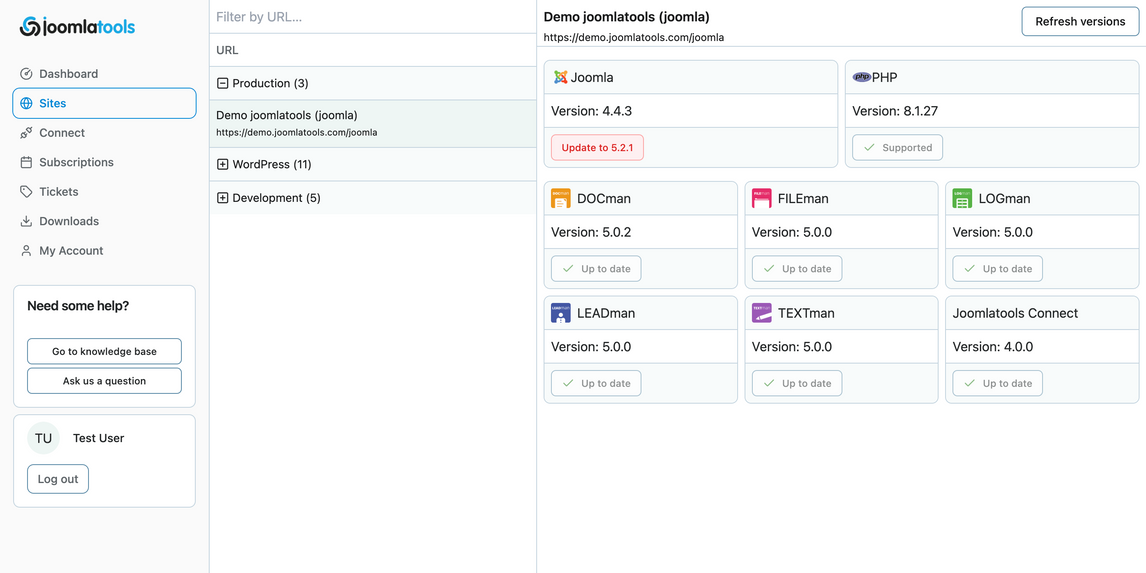Image resolution: width=1146 pixels, height=573 pixels.
Task: Click LEADman's Up to date button
Action: (x=596, y=383)
